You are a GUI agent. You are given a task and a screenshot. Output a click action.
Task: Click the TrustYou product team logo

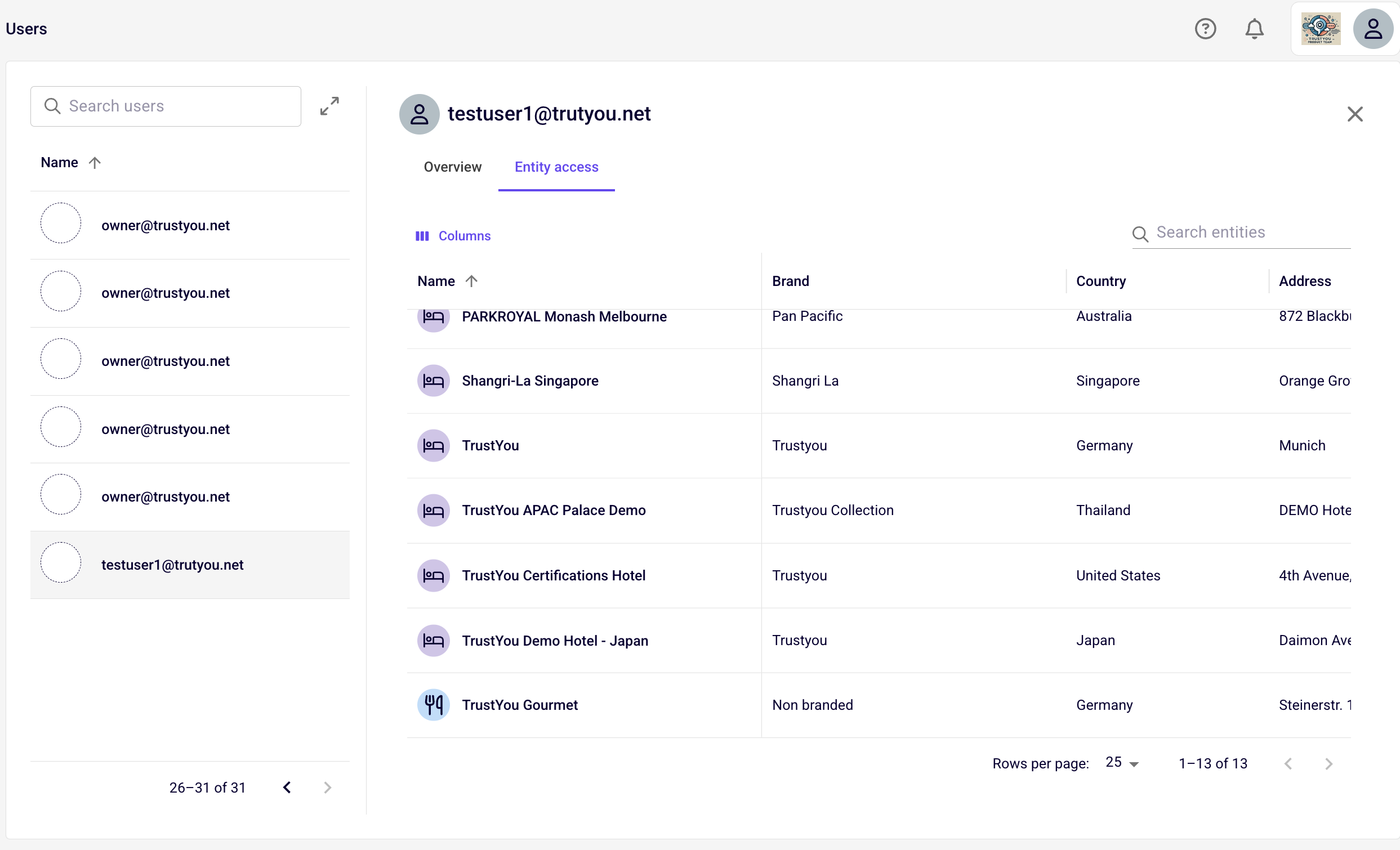[1321, 28]
